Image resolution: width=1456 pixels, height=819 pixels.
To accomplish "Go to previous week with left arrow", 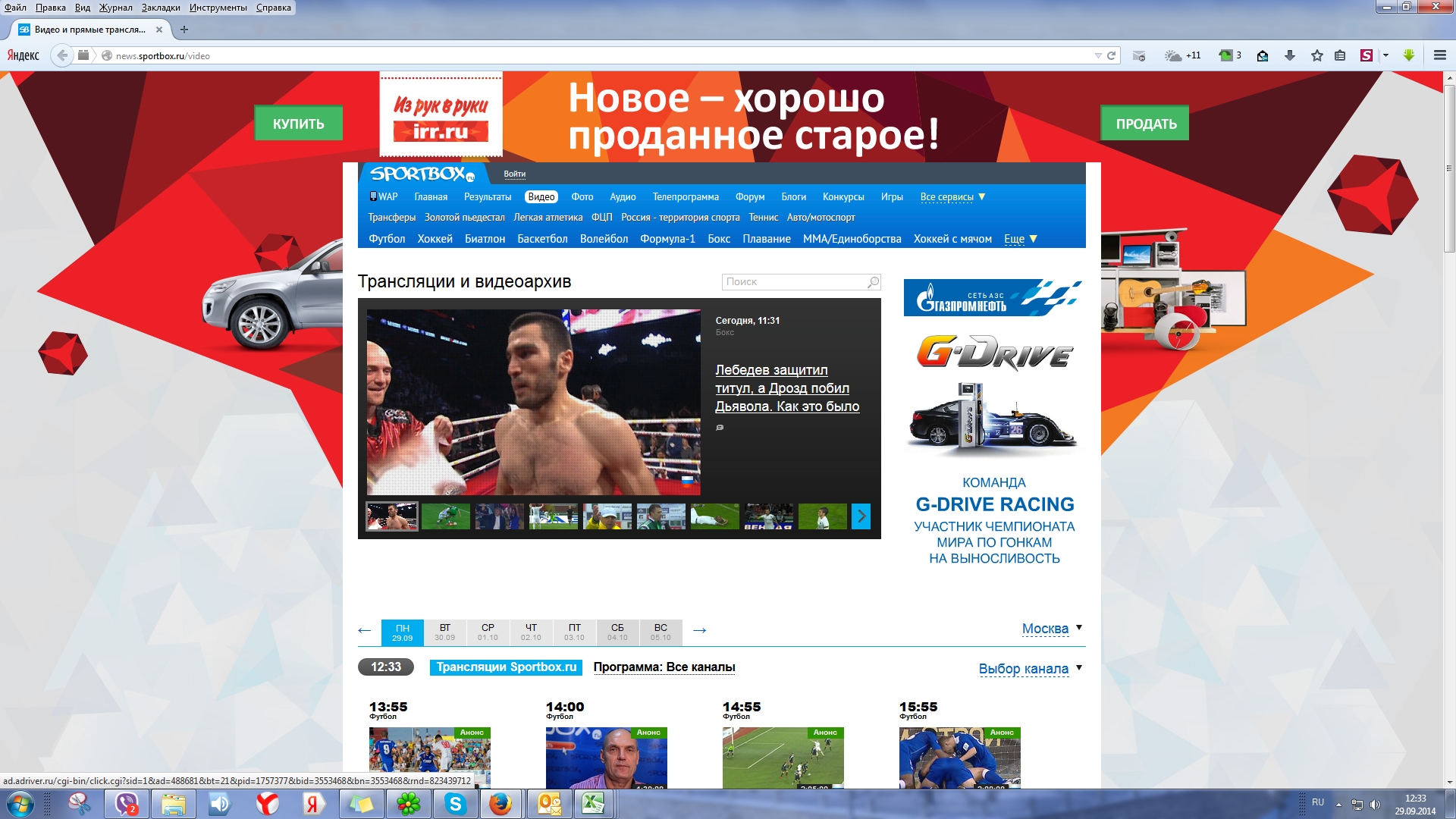I will [x=365, y=630].
